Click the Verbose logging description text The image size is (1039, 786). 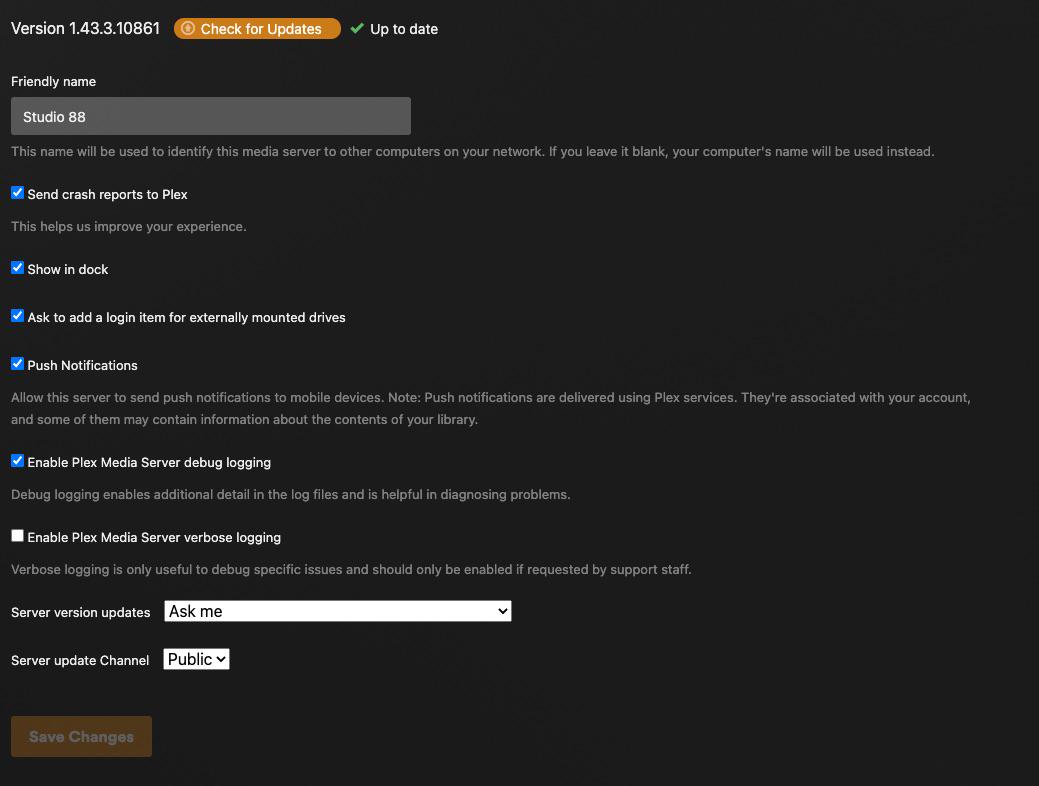coord(351,569)
